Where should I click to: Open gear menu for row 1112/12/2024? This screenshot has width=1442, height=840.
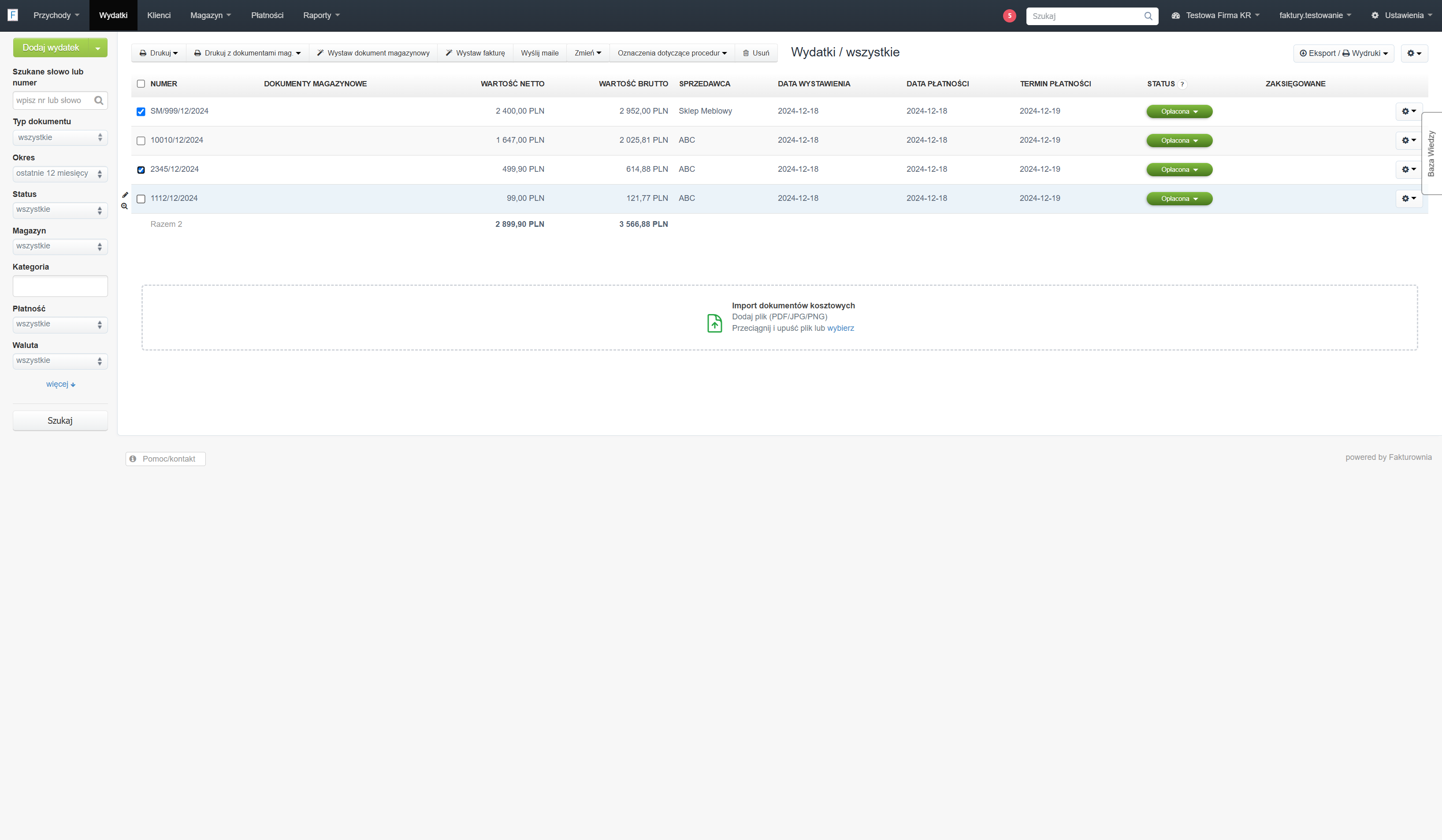coord(1409,198)
